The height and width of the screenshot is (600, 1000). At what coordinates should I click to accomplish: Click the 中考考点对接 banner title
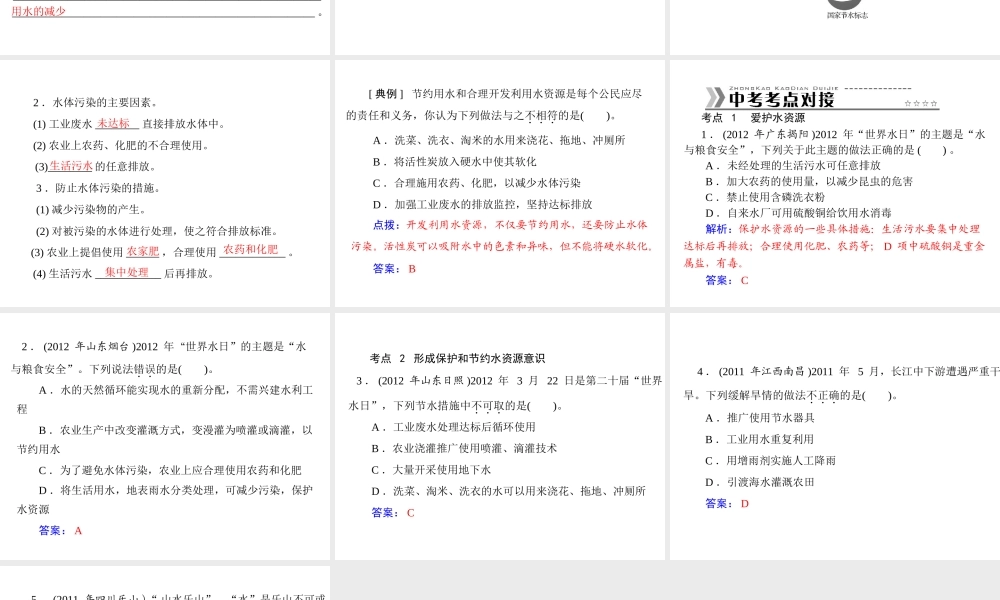tap(781, 99)
